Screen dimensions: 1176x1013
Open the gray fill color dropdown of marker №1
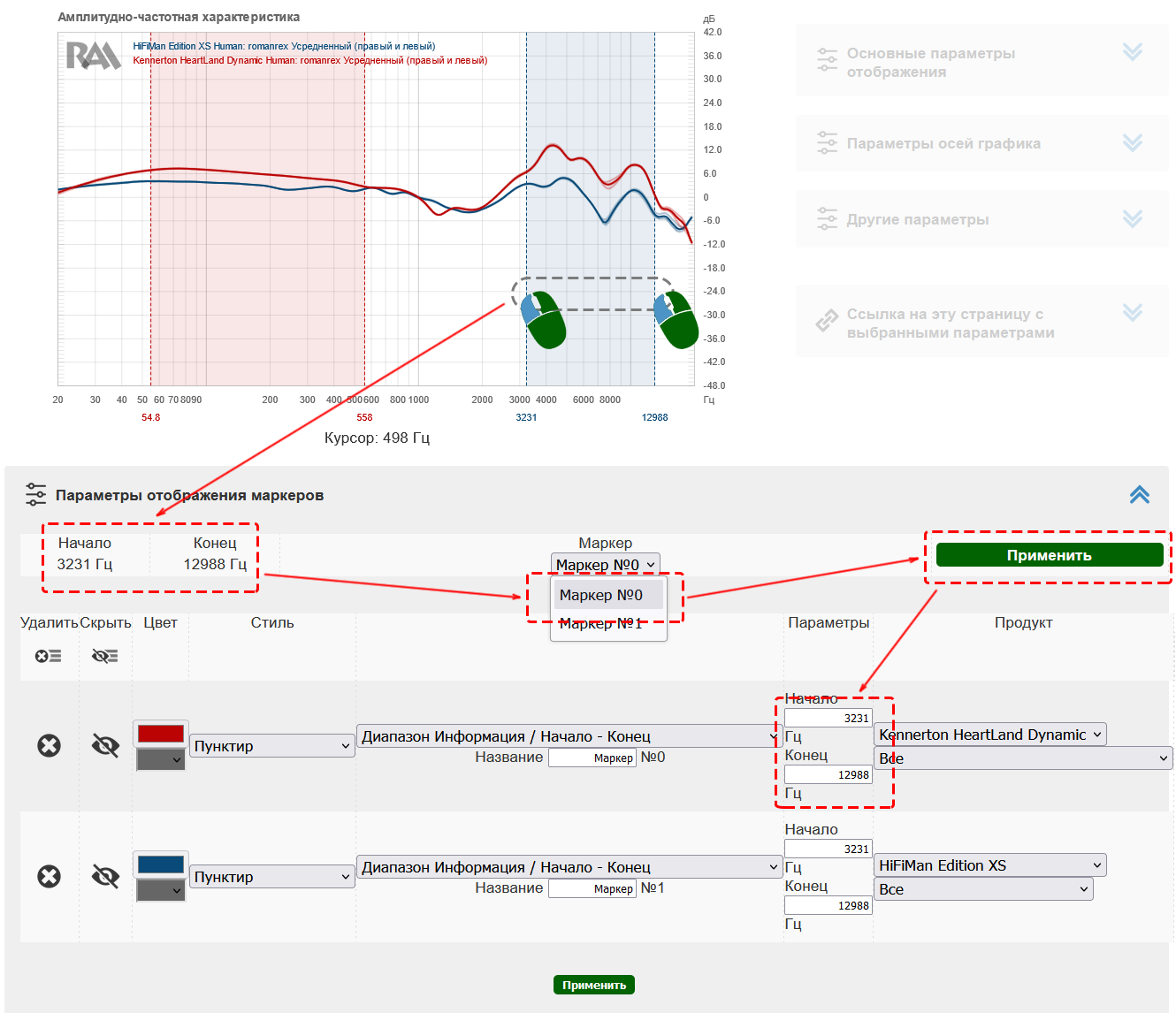tap(161, 890)
